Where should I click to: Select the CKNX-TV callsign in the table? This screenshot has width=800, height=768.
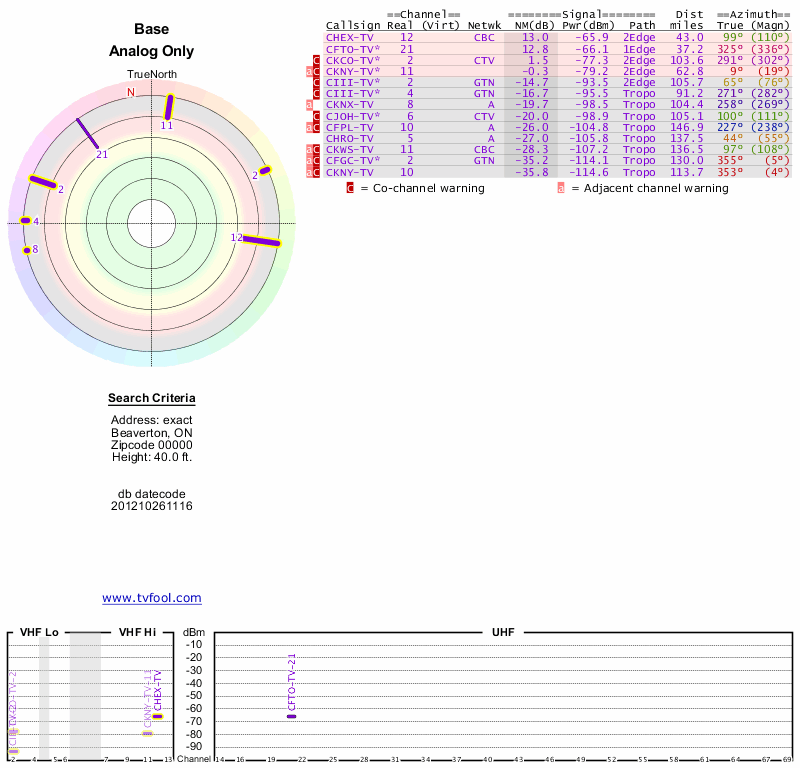pos(349,104)
